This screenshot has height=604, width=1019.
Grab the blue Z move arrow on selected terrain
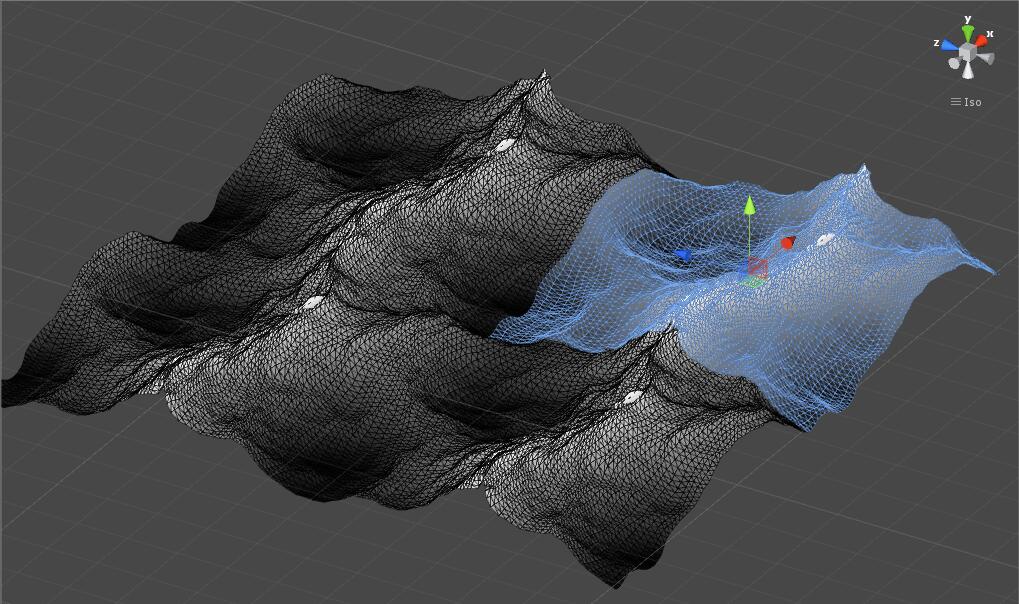(682, 255)
